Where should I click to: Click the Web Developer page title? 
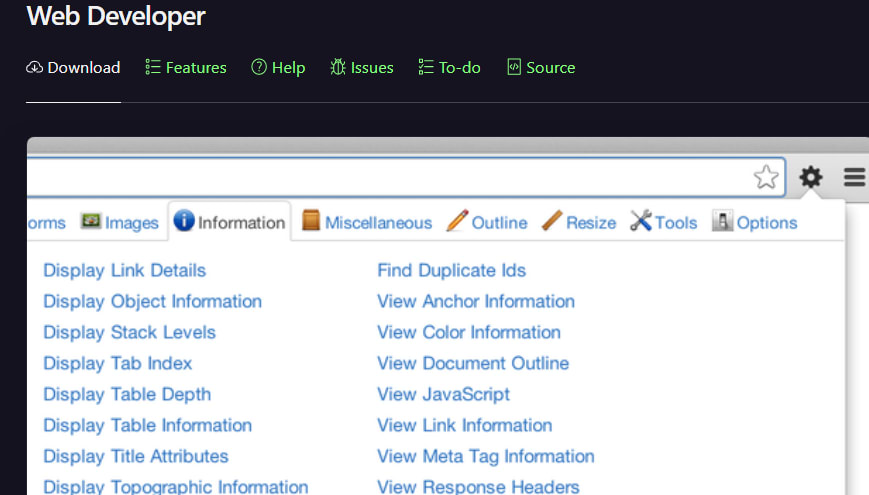[x=116, y=16]
